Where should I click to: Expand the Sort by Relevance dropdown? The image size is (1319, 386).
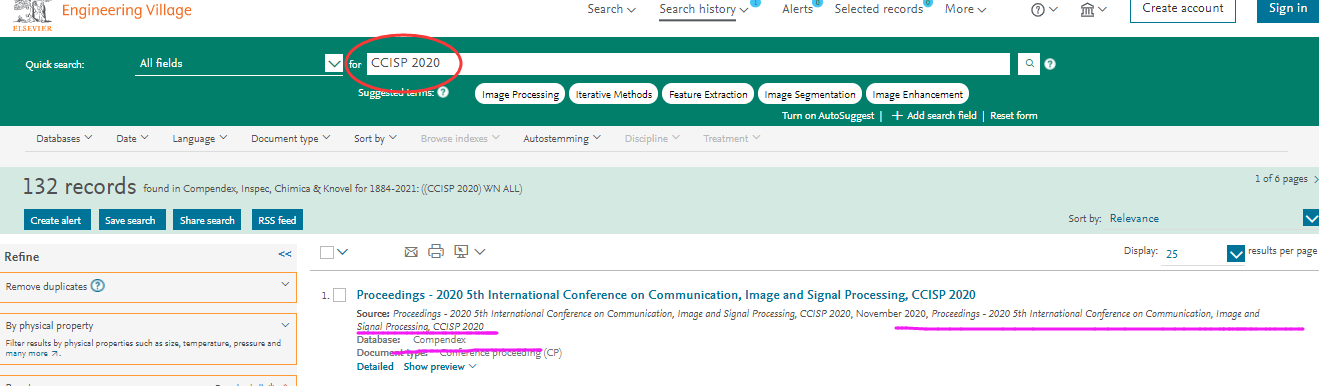coord(1312,218)
